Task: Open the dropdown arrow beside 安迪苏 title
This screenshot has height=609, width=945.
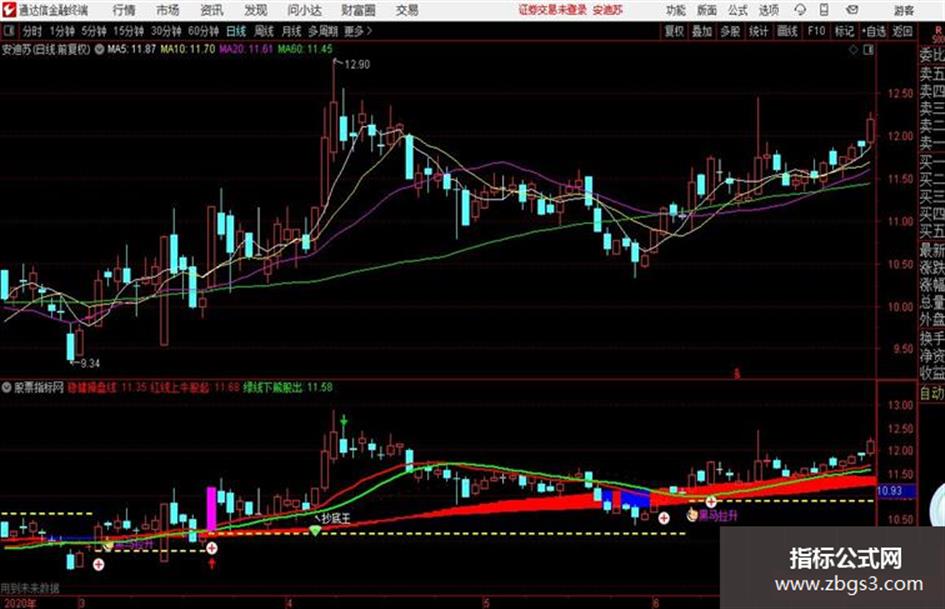Action: click(x=98, y=49)
